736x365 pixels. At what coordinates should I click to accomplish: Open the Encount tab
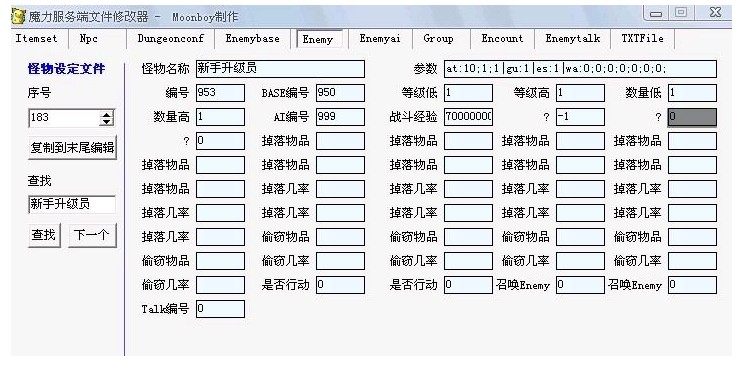pyautogui.click(x=502, y=39)
